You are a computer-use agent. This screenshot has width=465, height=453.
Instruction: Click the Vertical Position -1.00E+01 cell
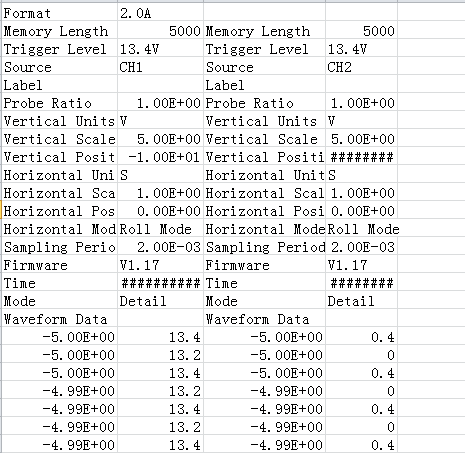point(160,157)
